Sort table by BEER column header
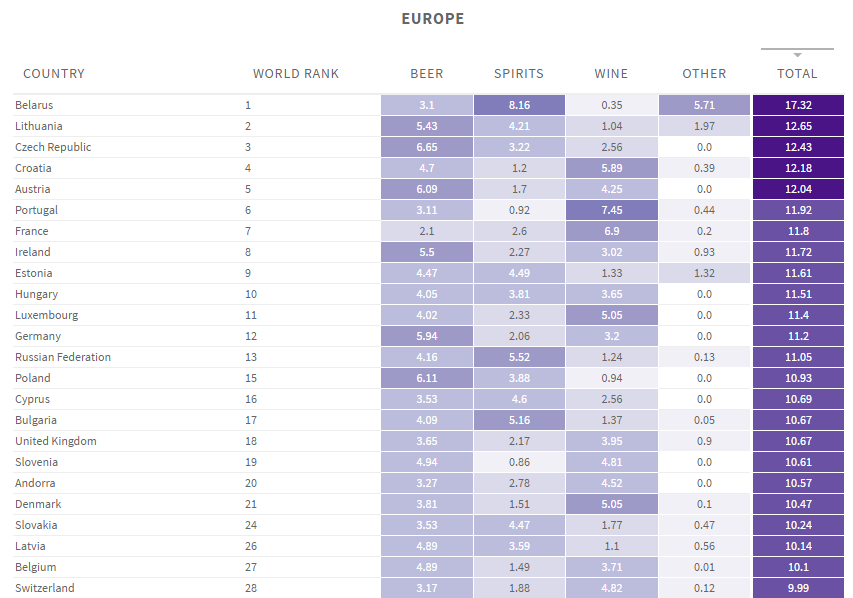 (x=427, y=74)
